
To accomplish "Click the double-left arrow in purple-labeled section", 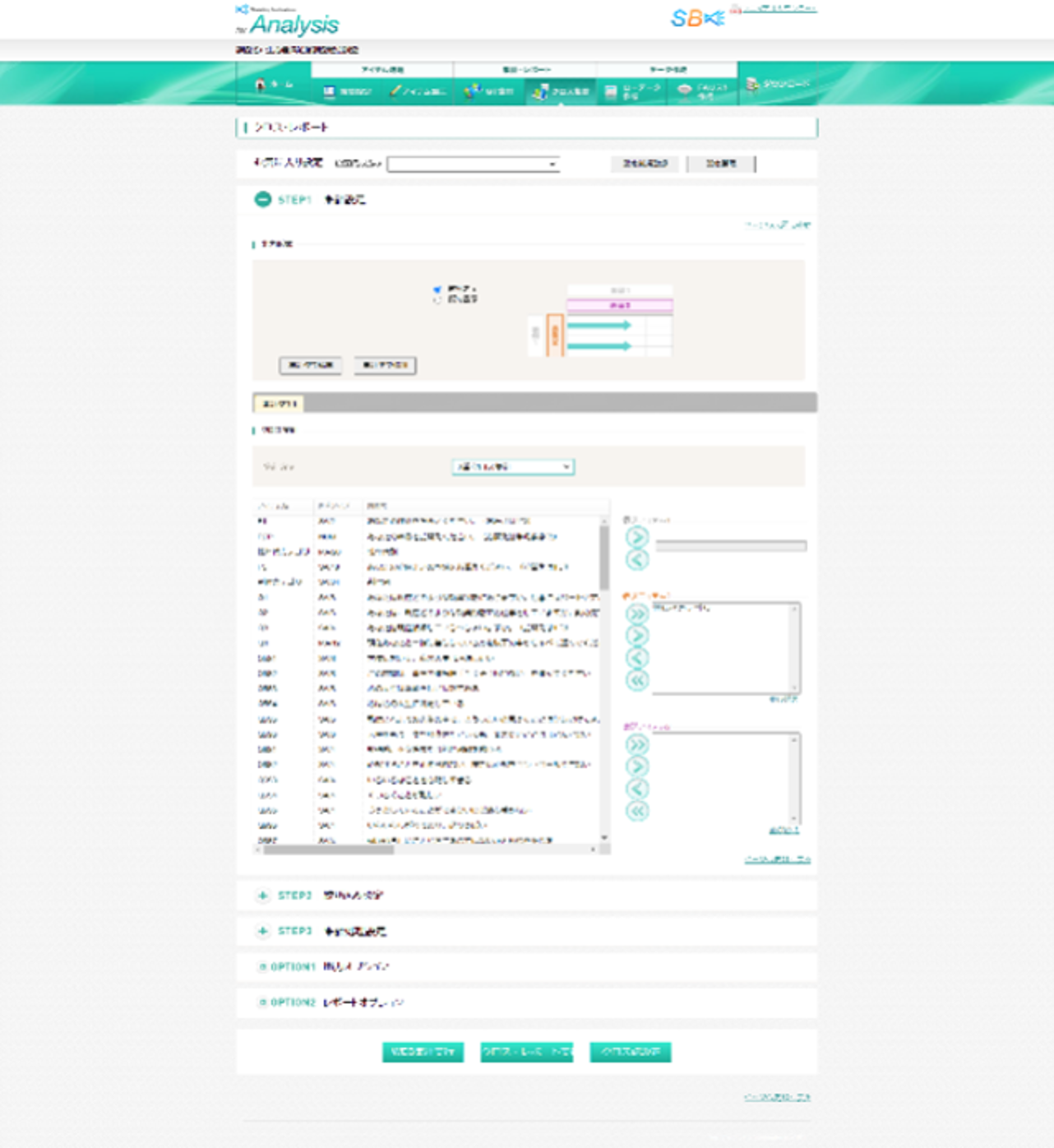I will coord(637,812).
